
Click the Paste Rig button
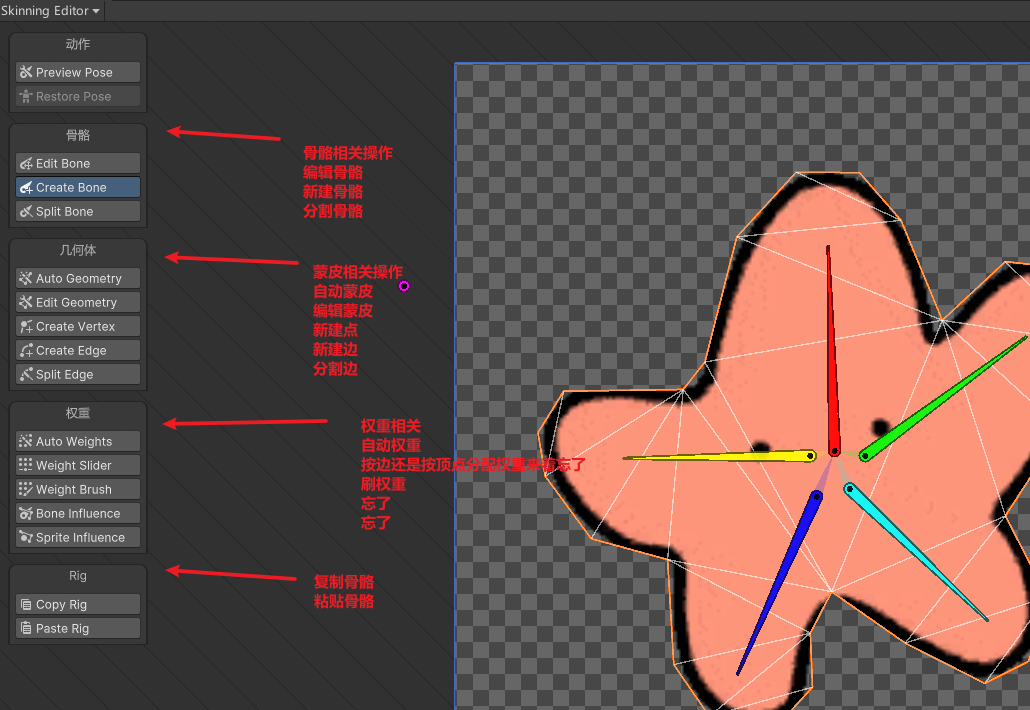tap(78, 629)
